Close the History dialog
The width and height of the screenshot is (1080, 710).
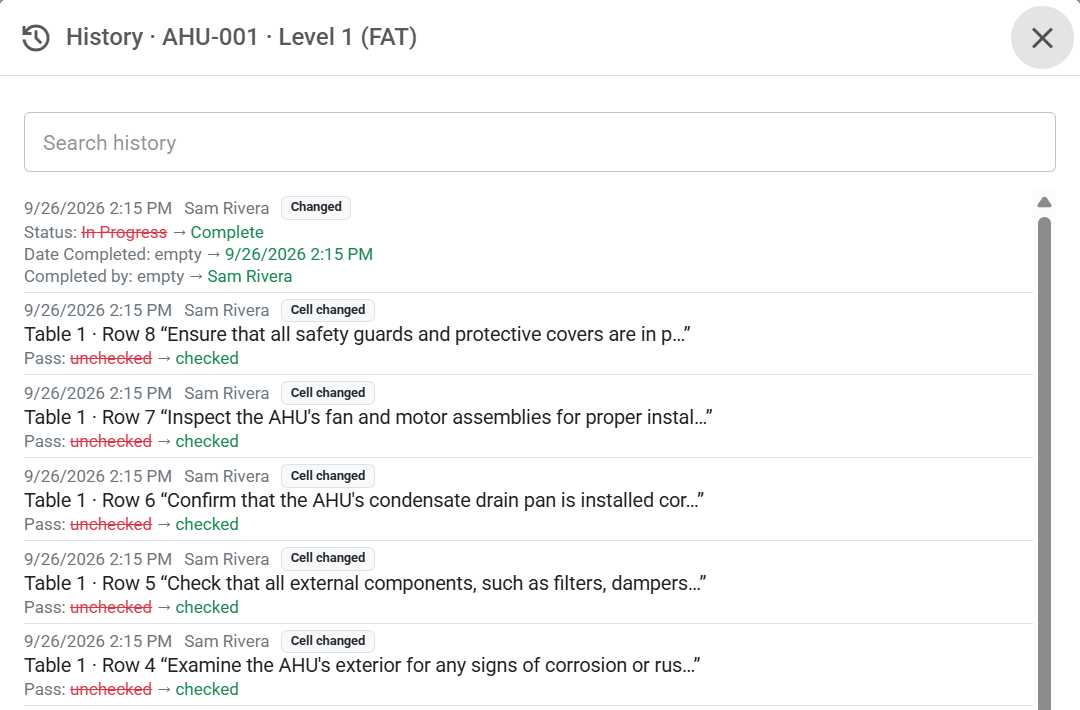coord(1042,38)
